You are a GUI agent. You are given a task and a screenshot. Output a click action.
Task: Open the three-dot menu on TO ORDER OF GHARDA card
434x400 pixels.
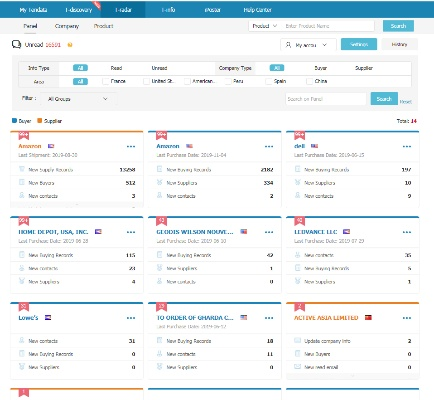[269, 318]
